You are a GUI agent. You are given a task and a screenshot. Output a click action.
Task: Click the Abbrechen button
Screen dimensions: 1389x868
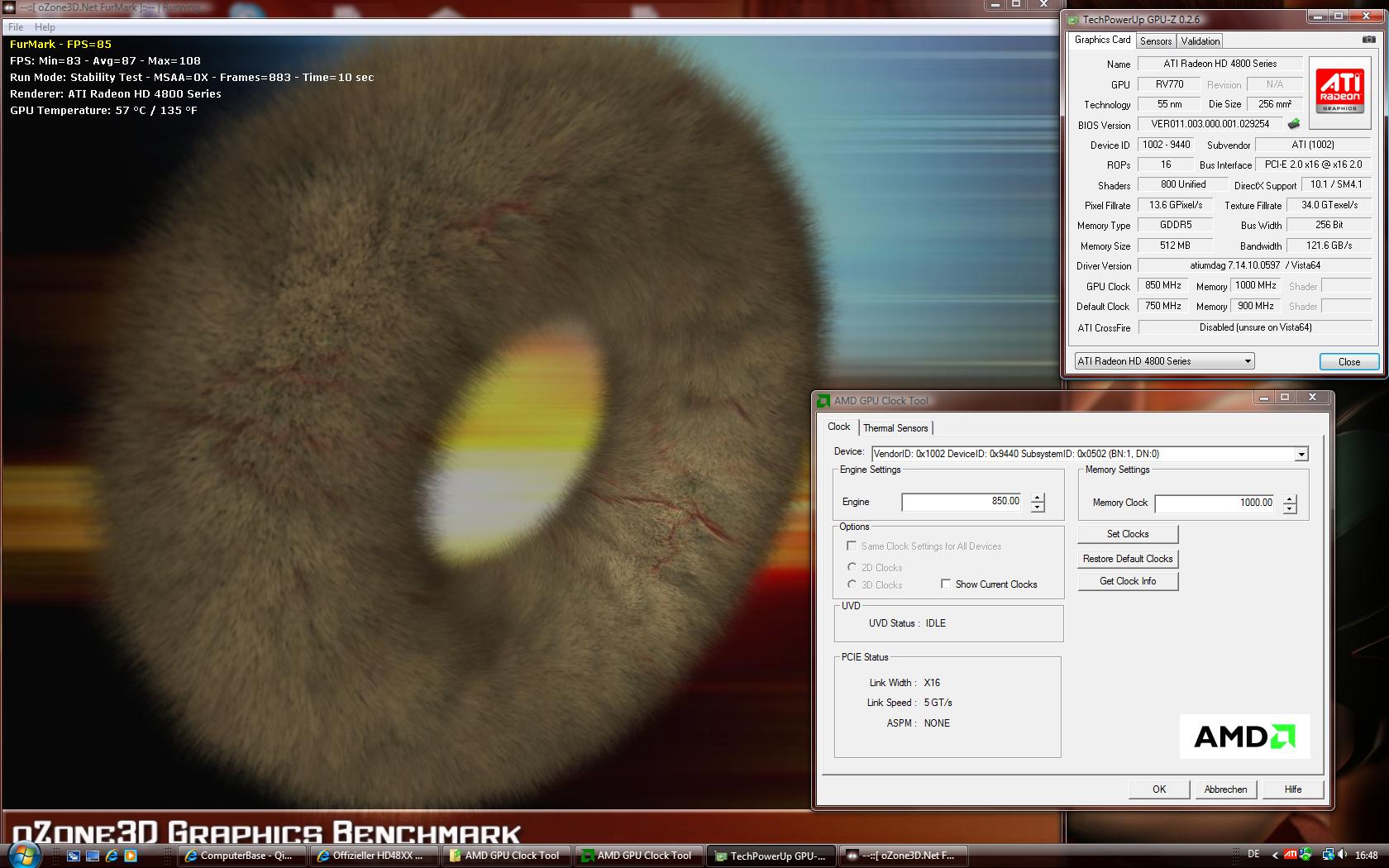click(x=1225, y=789)
